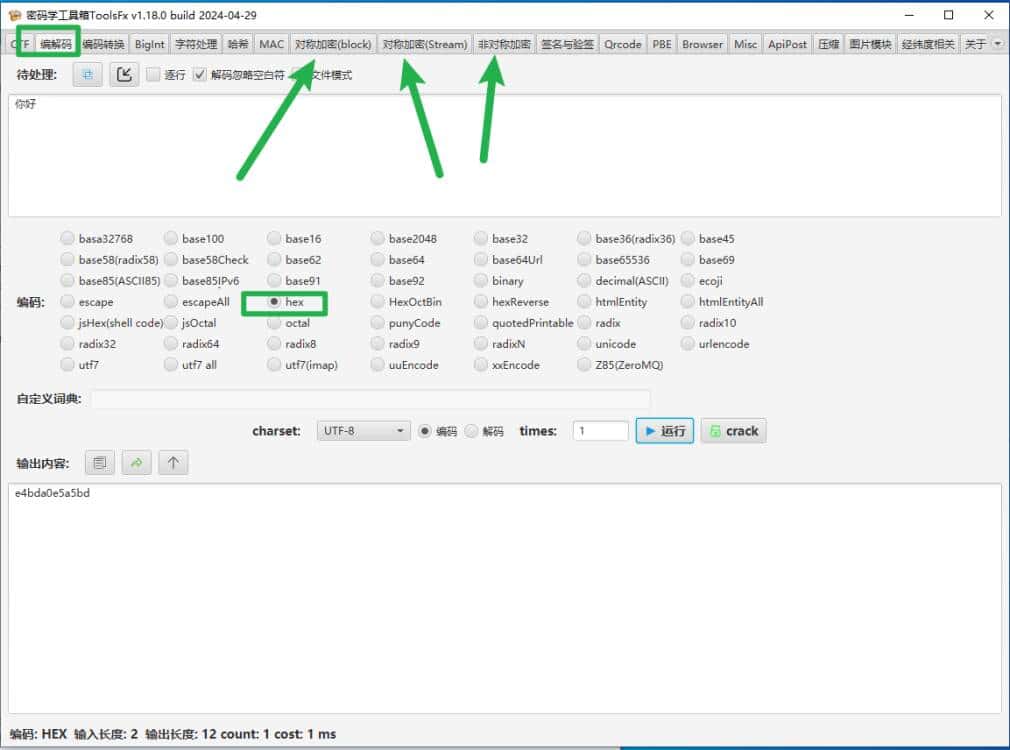Click into the 自定义词典 text field
Screen dimensions: 1010x750
(x=370, y=400)
